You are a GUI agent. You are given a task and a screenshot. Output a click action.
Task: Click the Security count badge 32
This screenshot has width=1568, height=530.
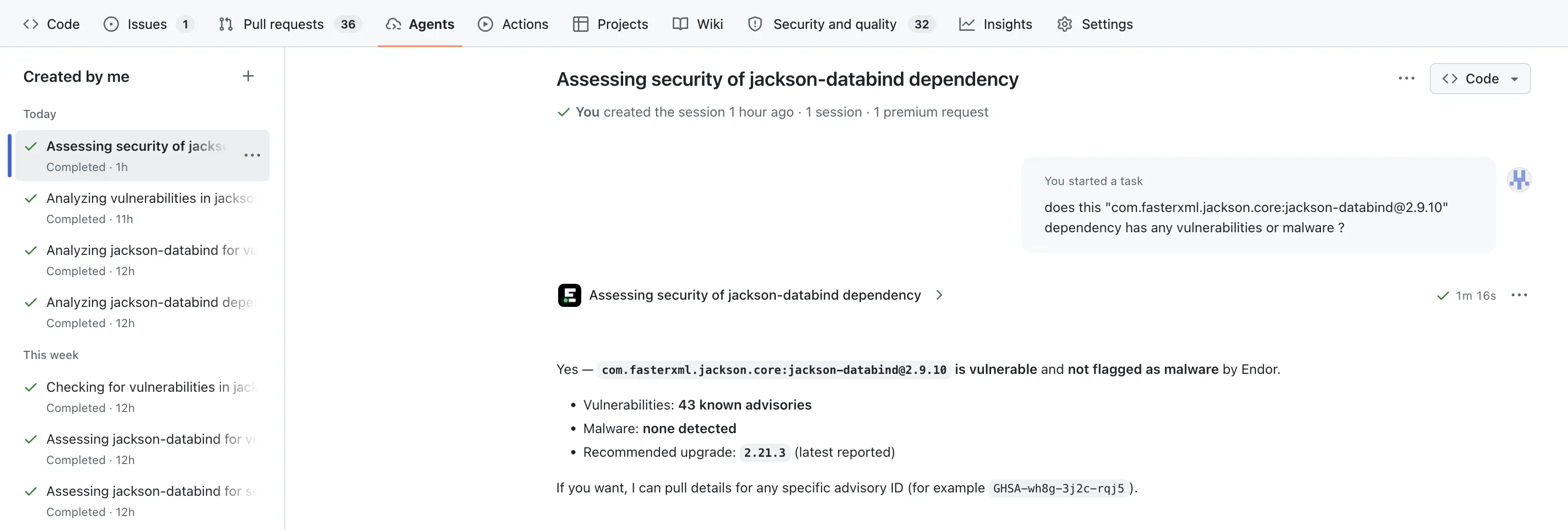(922, 24)
